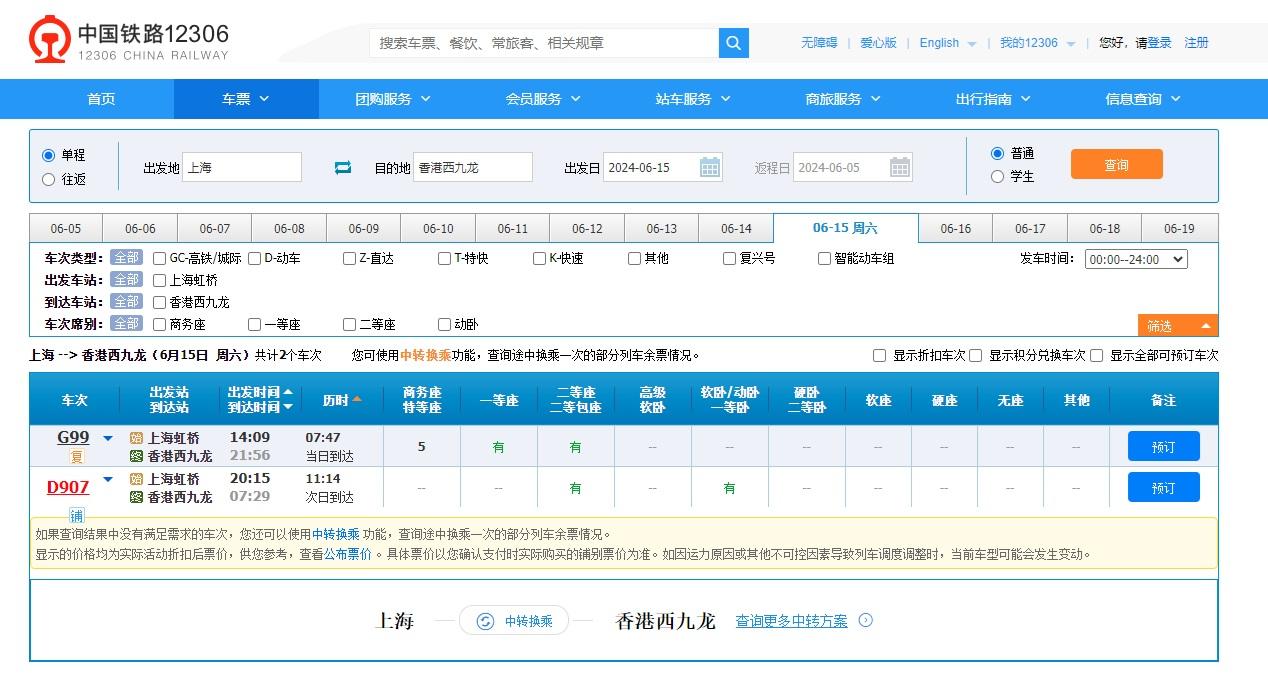
Task: Click the orange 查询 query button
Action: coord(1116,165)
